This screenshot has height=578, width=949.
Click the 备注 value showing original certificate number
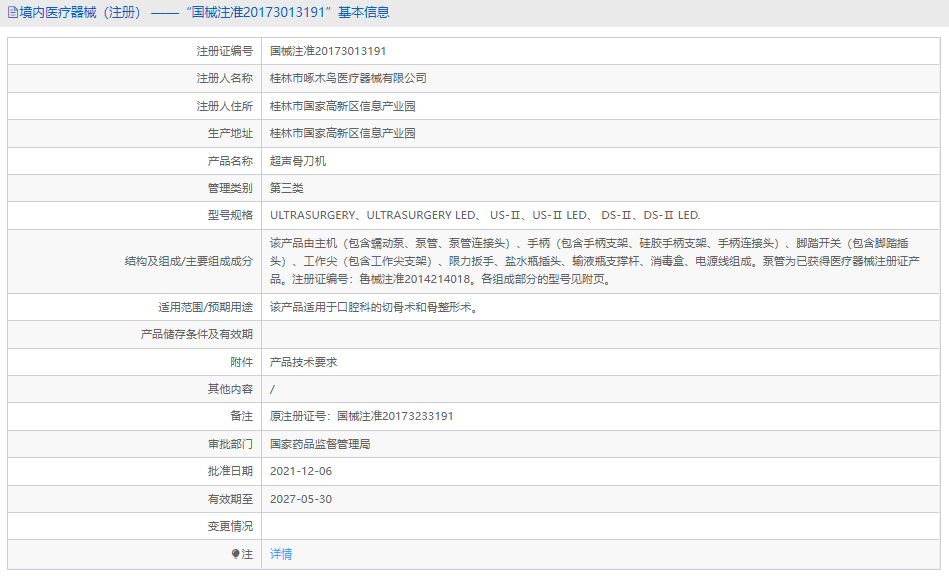[360, 416]
